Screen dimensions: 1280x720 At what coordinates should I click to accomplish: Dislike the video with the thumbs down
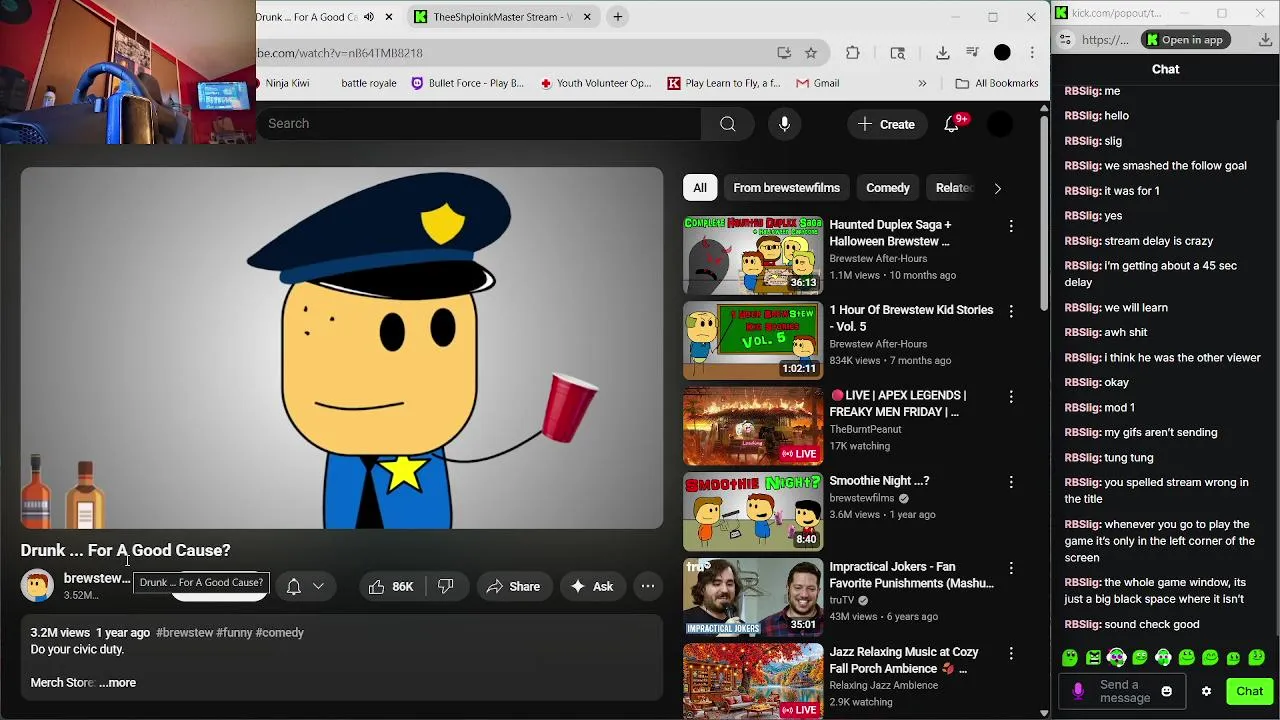pos(446,587)
